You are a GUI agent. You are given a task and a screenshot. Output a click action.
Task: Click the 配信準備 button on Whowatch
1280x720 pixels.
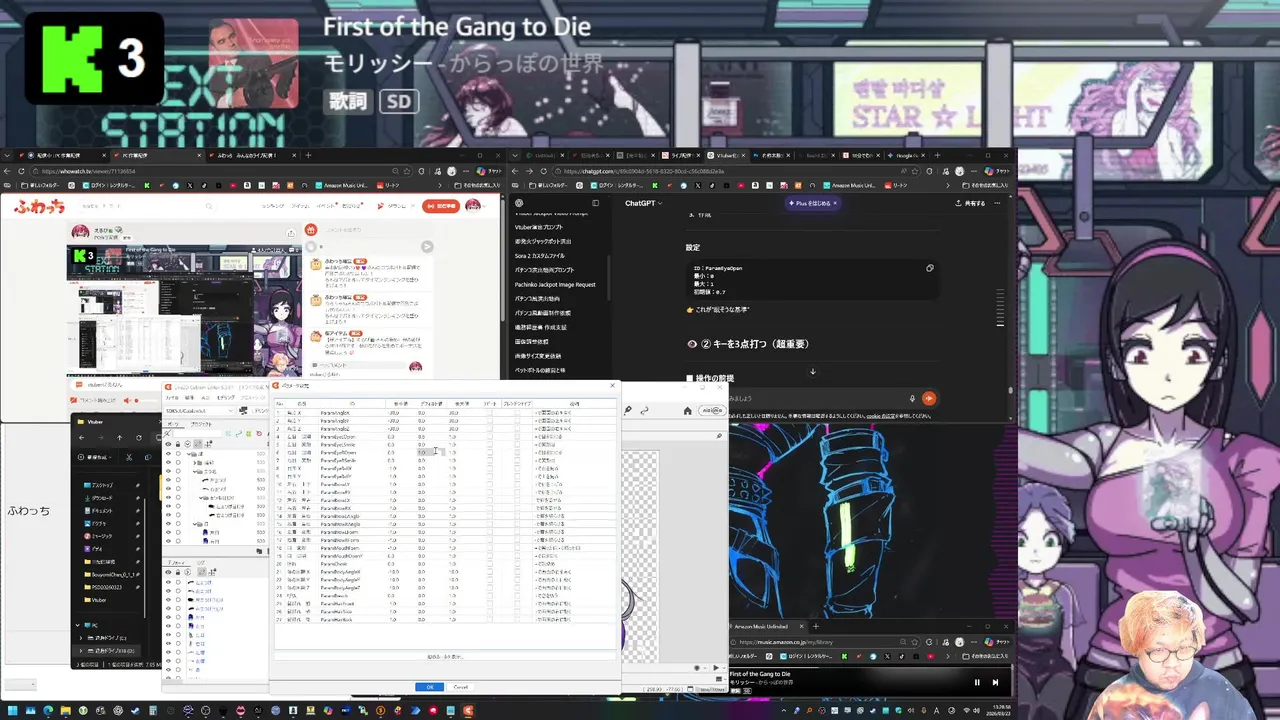(441, 206)
